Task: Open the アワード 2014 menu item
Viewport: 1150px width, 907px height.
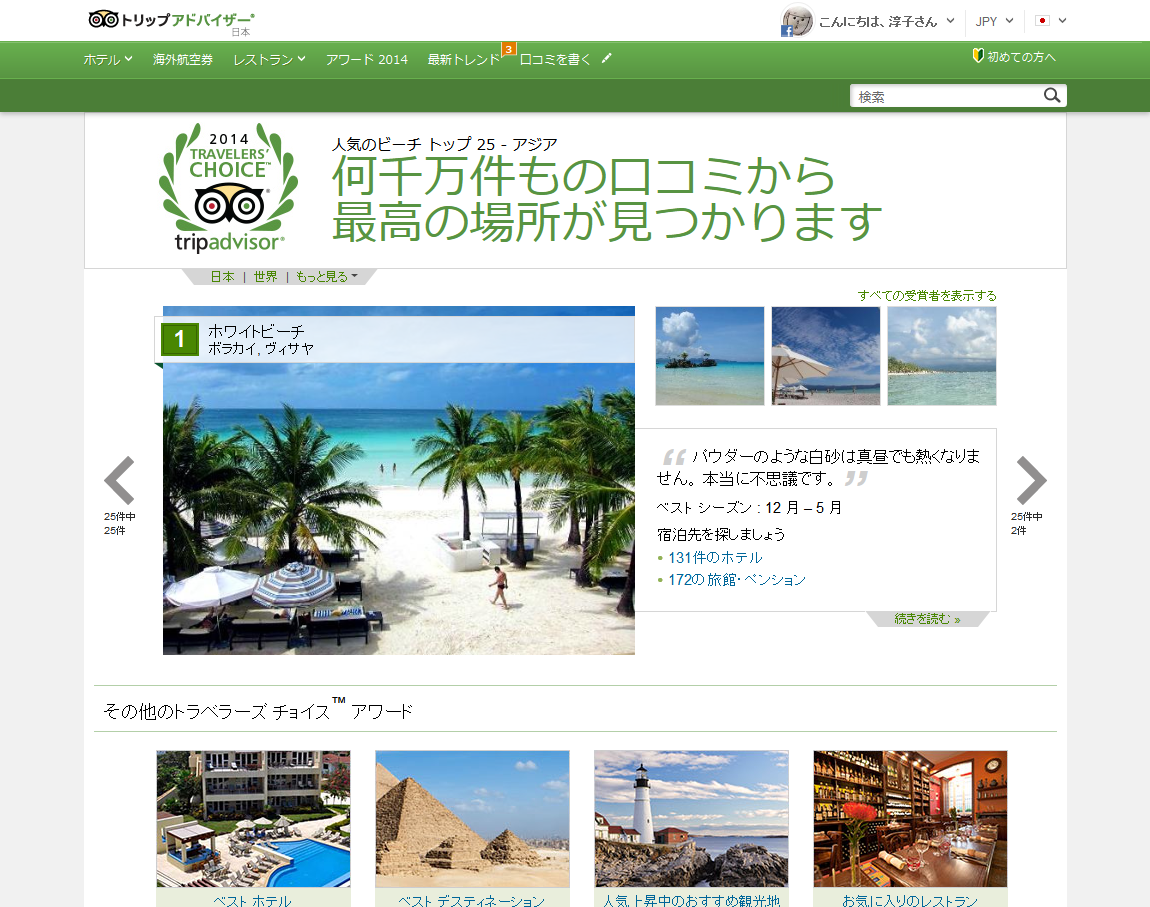Action: pyautogui.click(x=366, y=59)
